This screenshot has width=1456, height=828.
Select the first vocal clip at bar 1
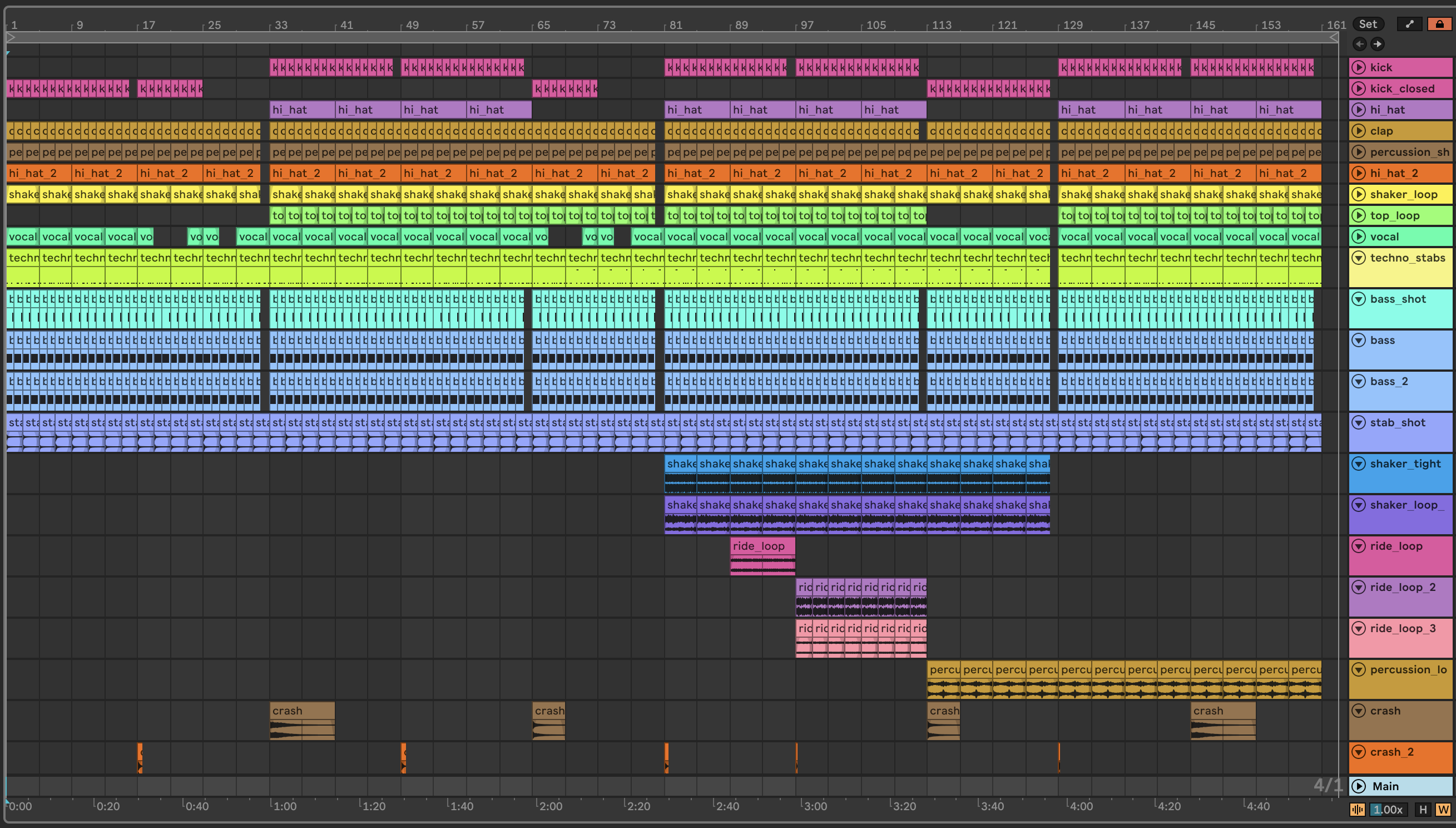tap(23, 236)
